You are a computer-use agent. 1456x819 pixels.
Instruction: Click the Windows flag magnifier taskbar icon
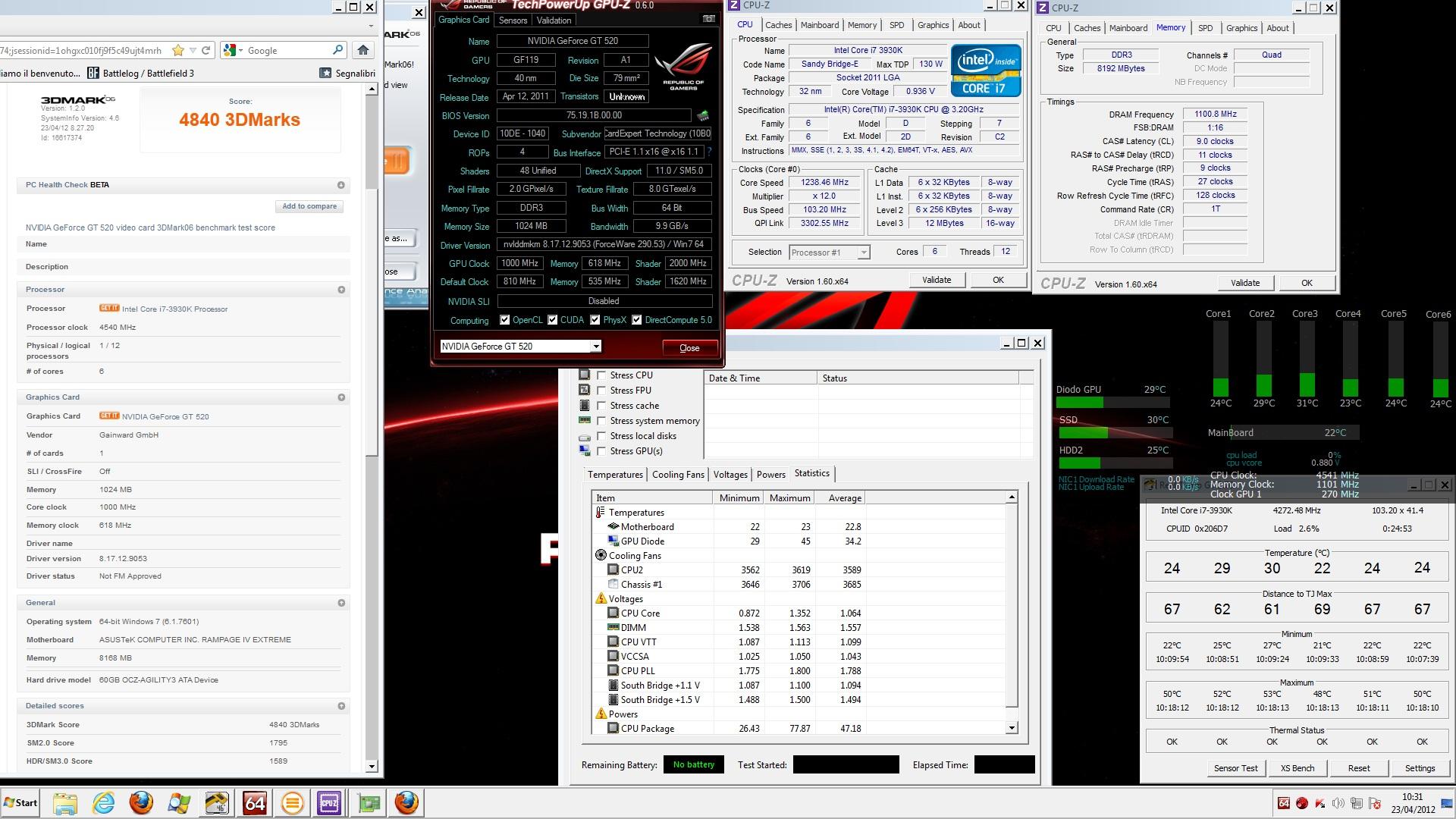[x=179, y=803]
